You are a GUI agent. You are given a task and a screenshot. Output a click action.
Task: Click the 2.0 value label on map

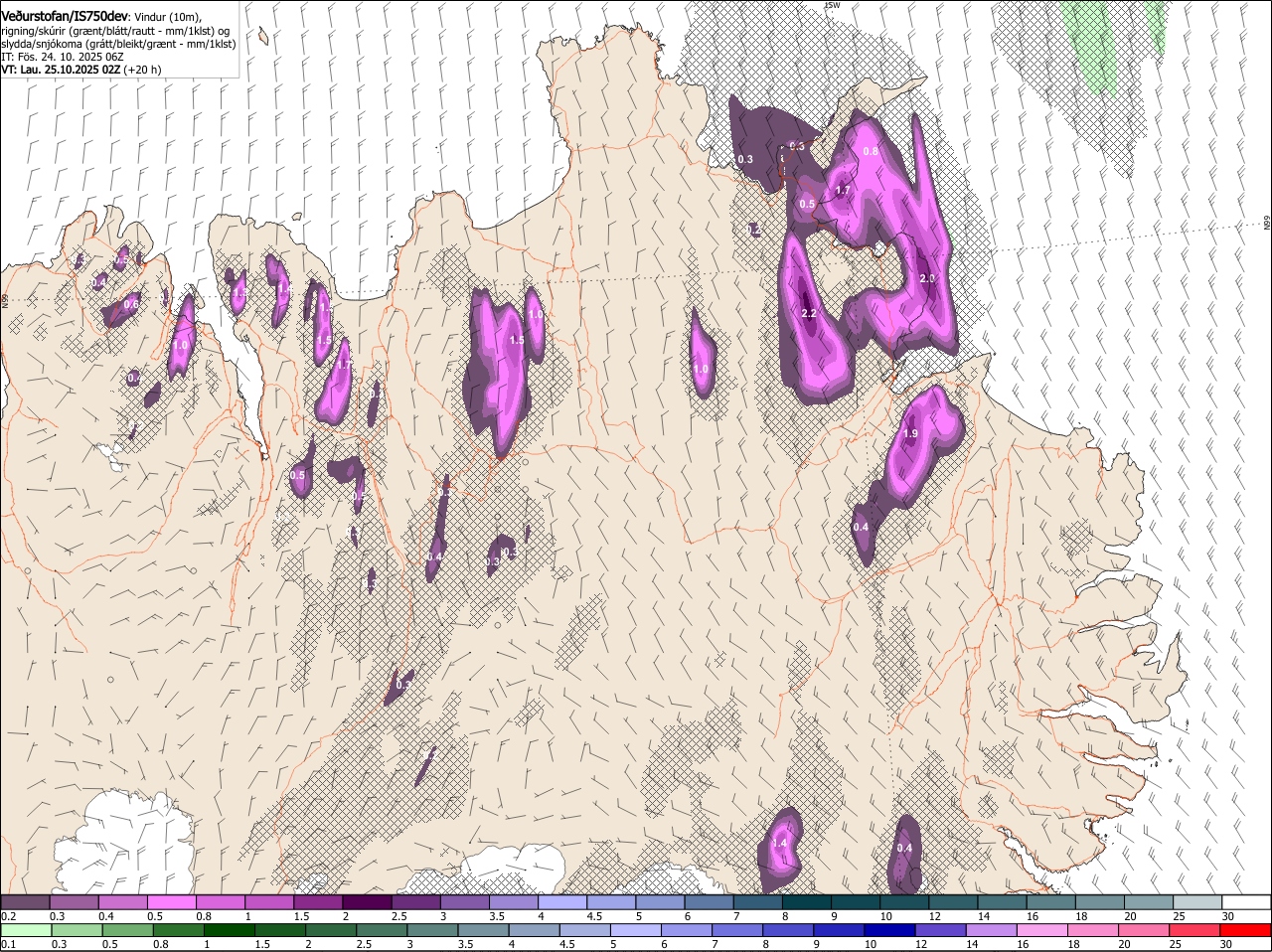pyautogui.click(x=927, y=278)
